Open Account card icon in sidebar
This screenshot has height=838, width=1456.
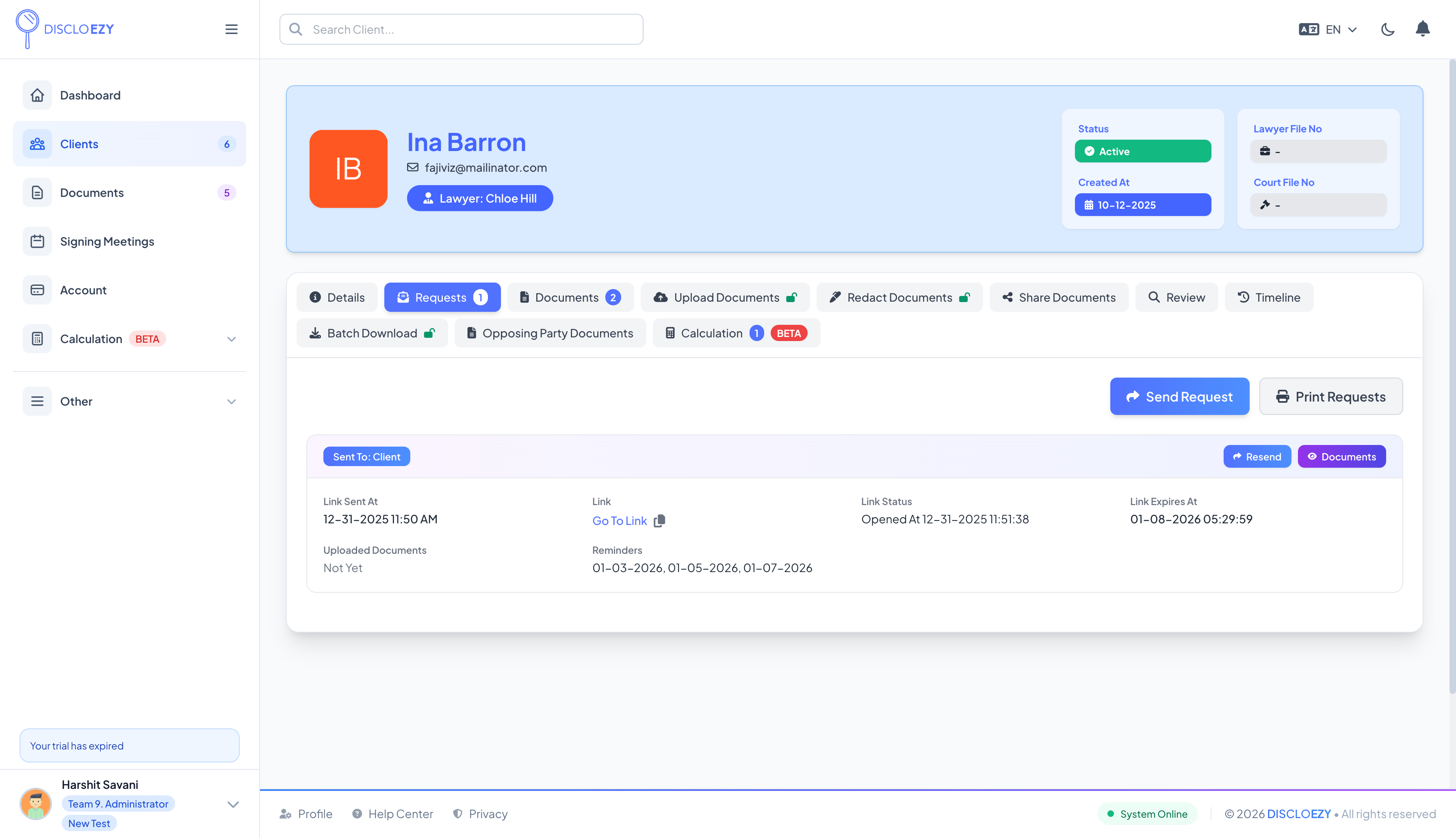click(37, 290)
